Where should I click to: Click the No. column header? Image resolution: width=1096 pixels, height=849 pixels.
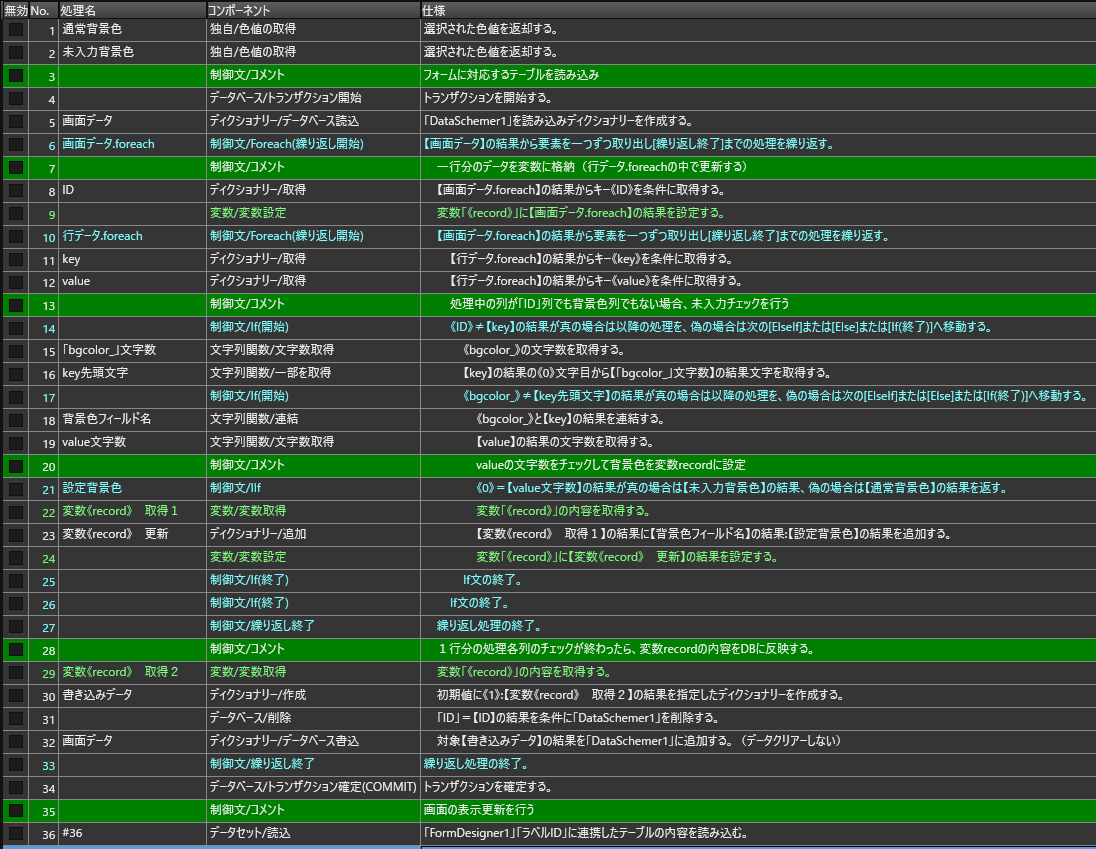(42, 9)
